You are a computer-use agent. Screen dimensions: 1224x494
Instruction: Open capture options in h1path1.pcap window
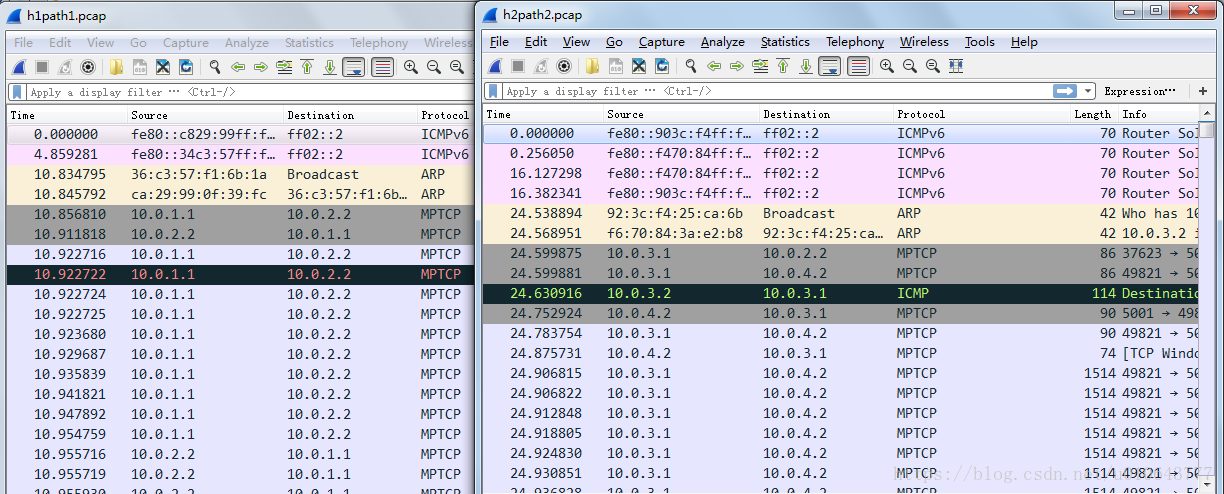(x=88, y=67)
